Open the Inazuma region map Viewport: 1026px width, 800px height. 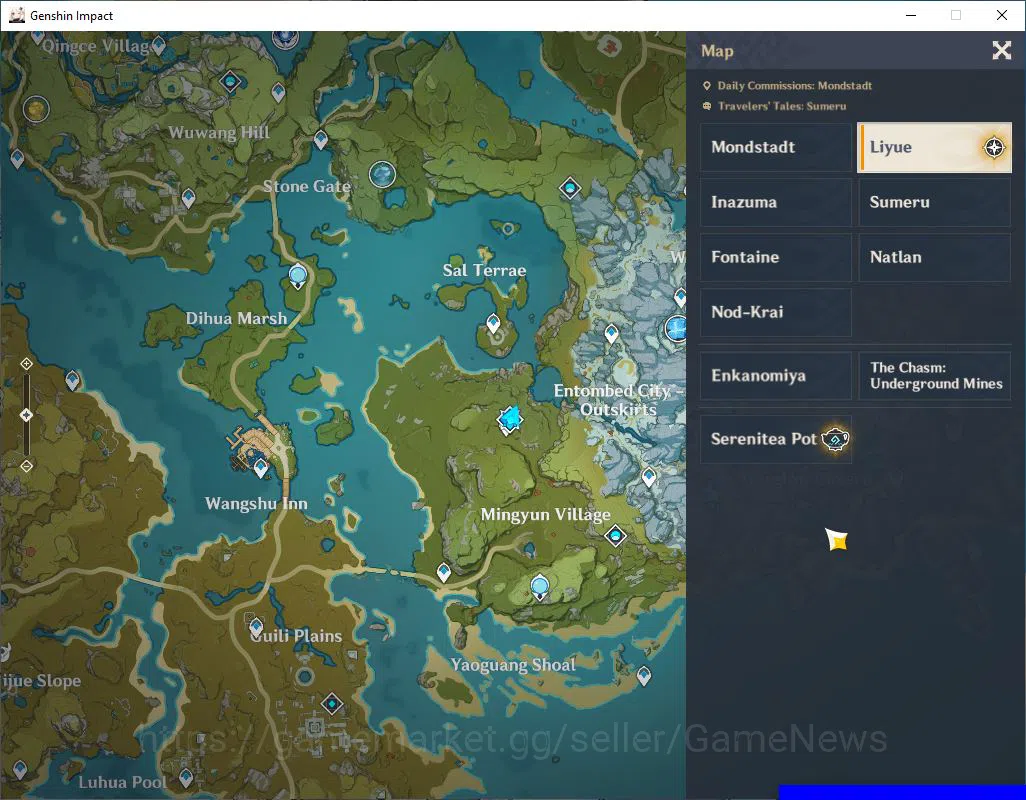click(776, 202)
